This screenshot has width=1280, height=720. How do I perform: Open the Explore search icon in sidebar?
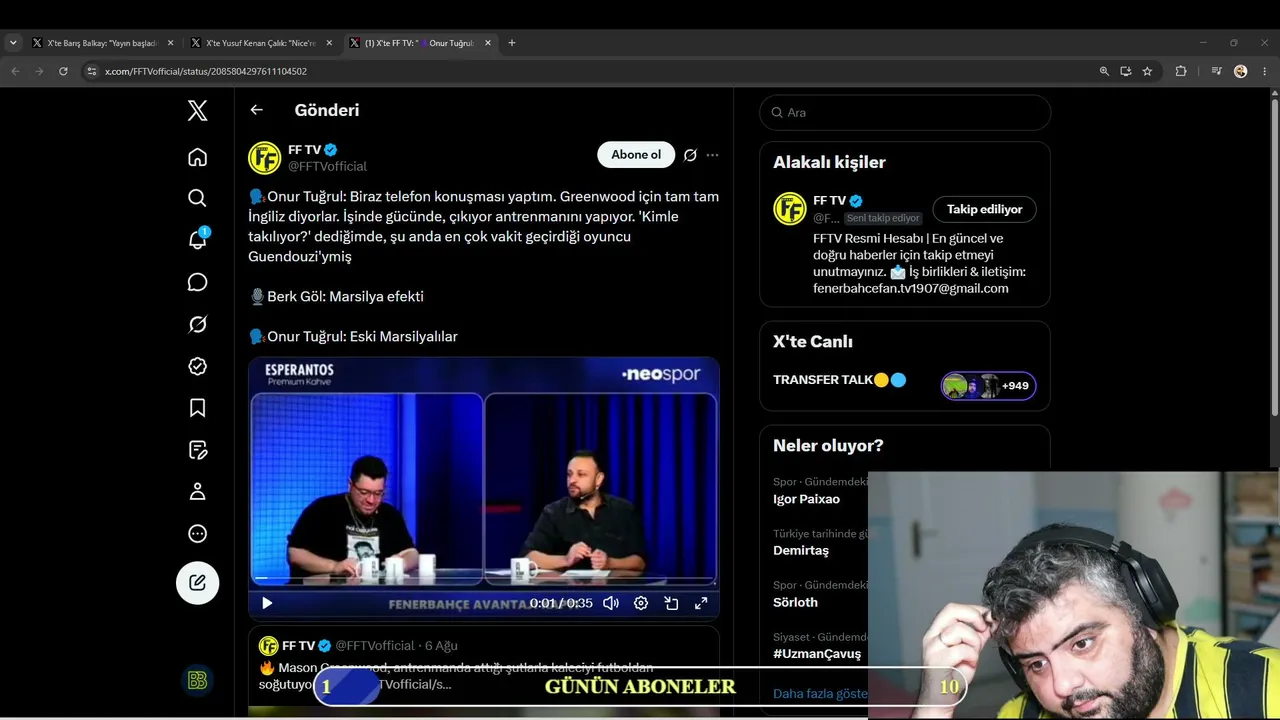[x=198, y=198]
